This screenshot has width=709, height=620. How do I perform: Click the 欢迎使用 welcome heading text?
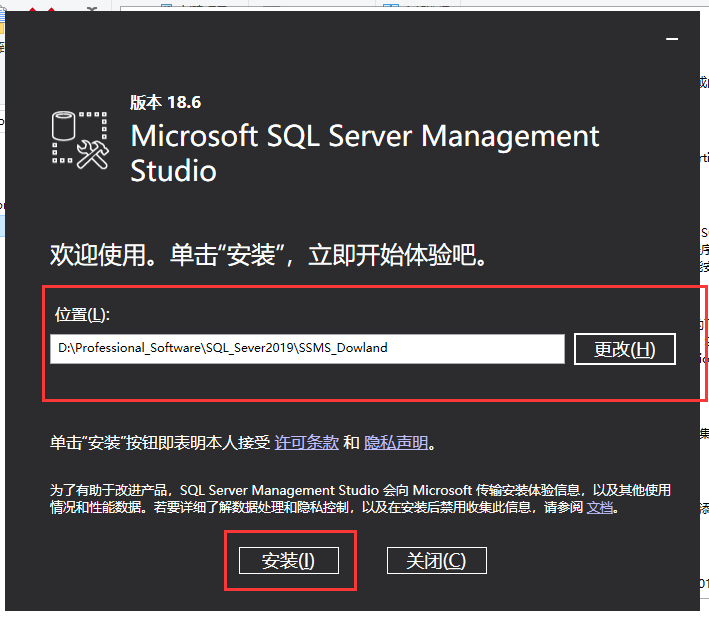point(269,255)
